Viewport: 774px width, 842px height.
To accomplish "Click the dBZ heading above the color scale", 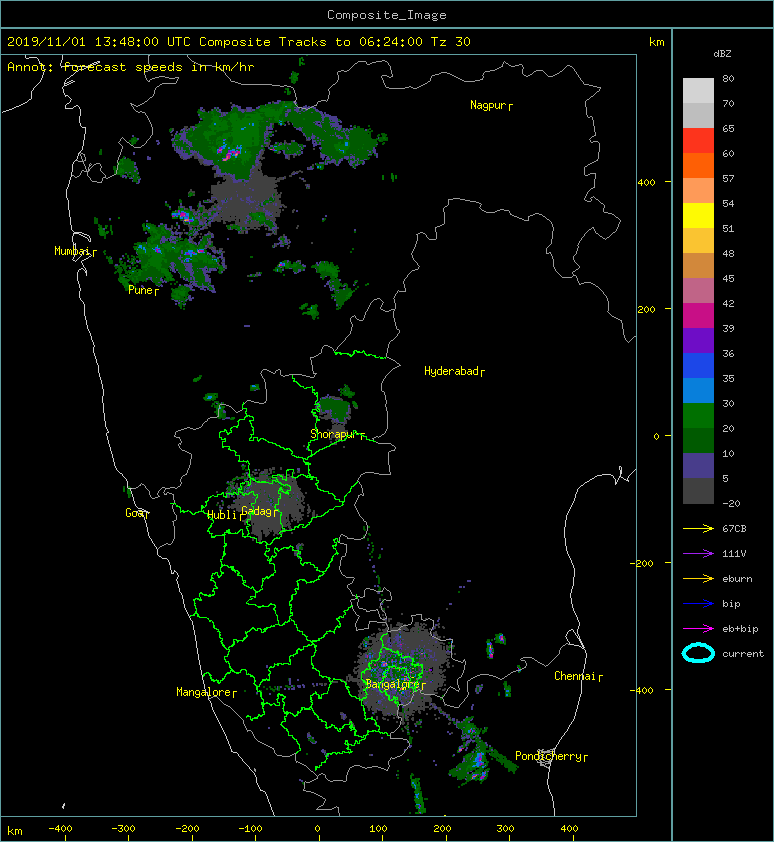I will (x=722, y=54).
